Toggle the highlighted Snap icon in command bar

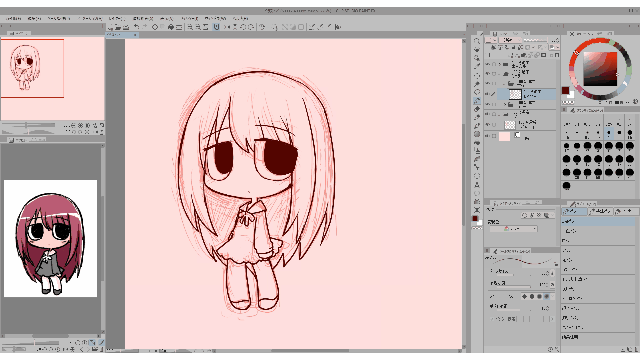click(x=216, y=27)
